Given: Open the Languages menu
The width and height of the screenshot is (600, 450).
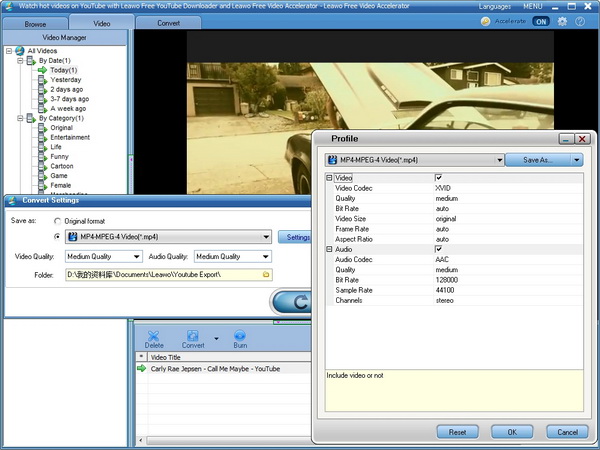Looking at the screenshot, I should [494, 7].
